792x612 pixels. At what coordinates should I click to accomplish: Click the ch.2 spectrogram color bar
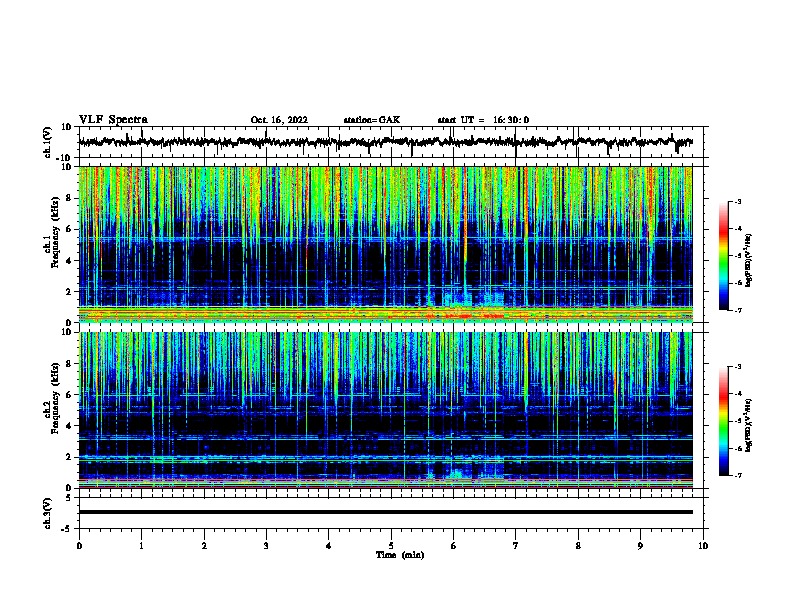[x=724, y=421]
